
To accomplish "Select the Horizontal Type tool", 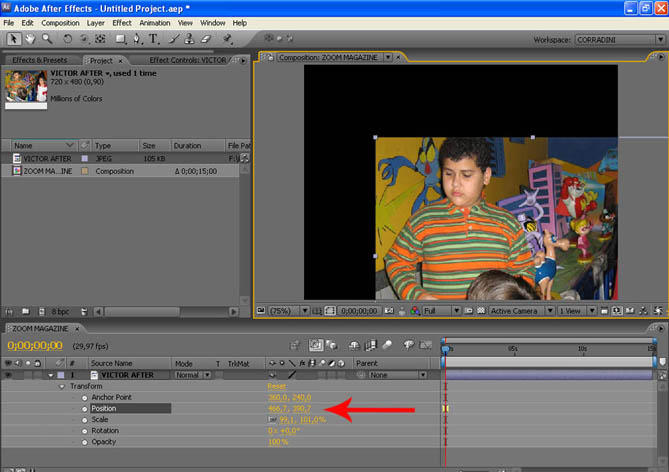I will (153, 39).
